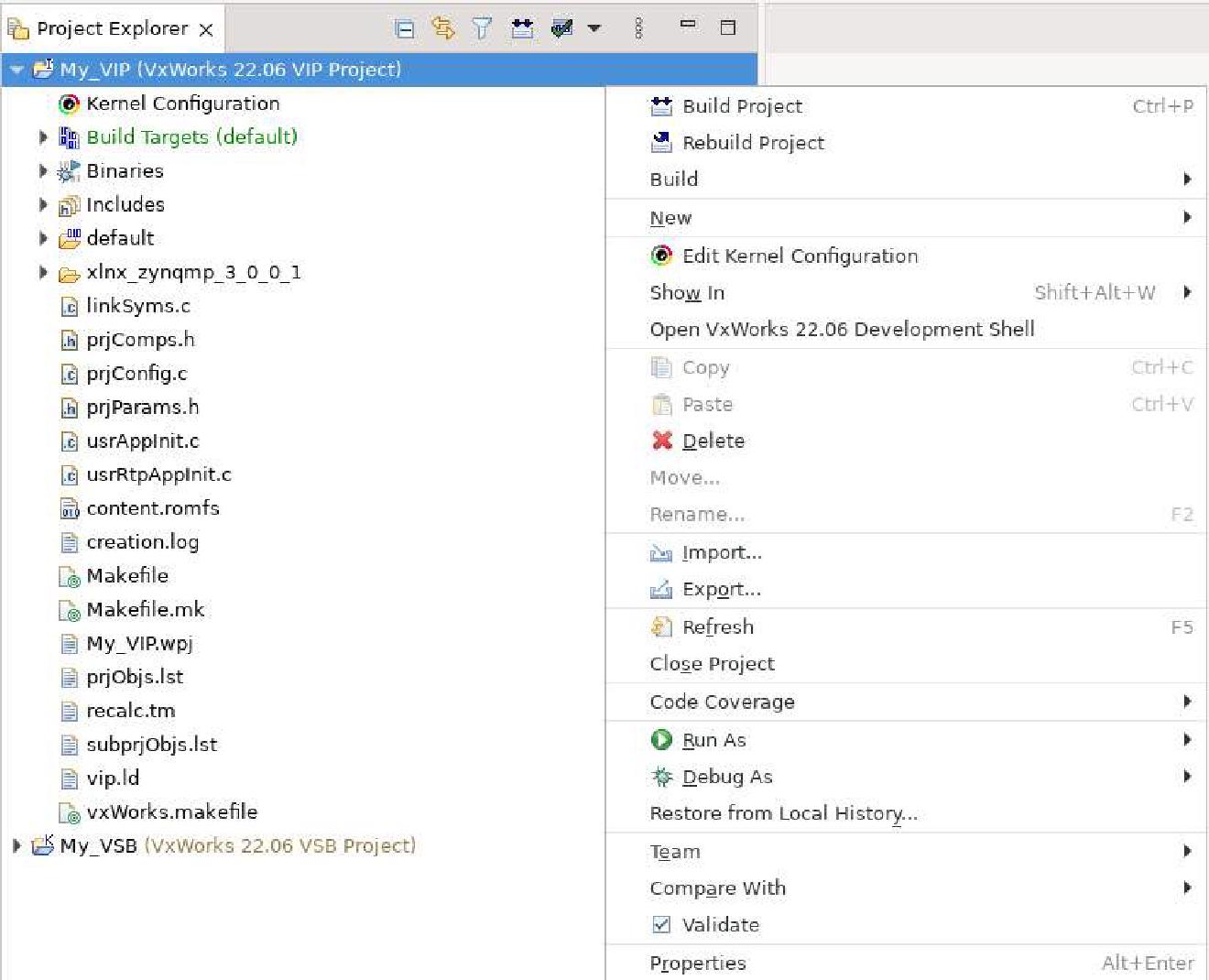Click the Build toolbar icon
The height and width of the screenshot is (980, 1209).
point(522,28)
